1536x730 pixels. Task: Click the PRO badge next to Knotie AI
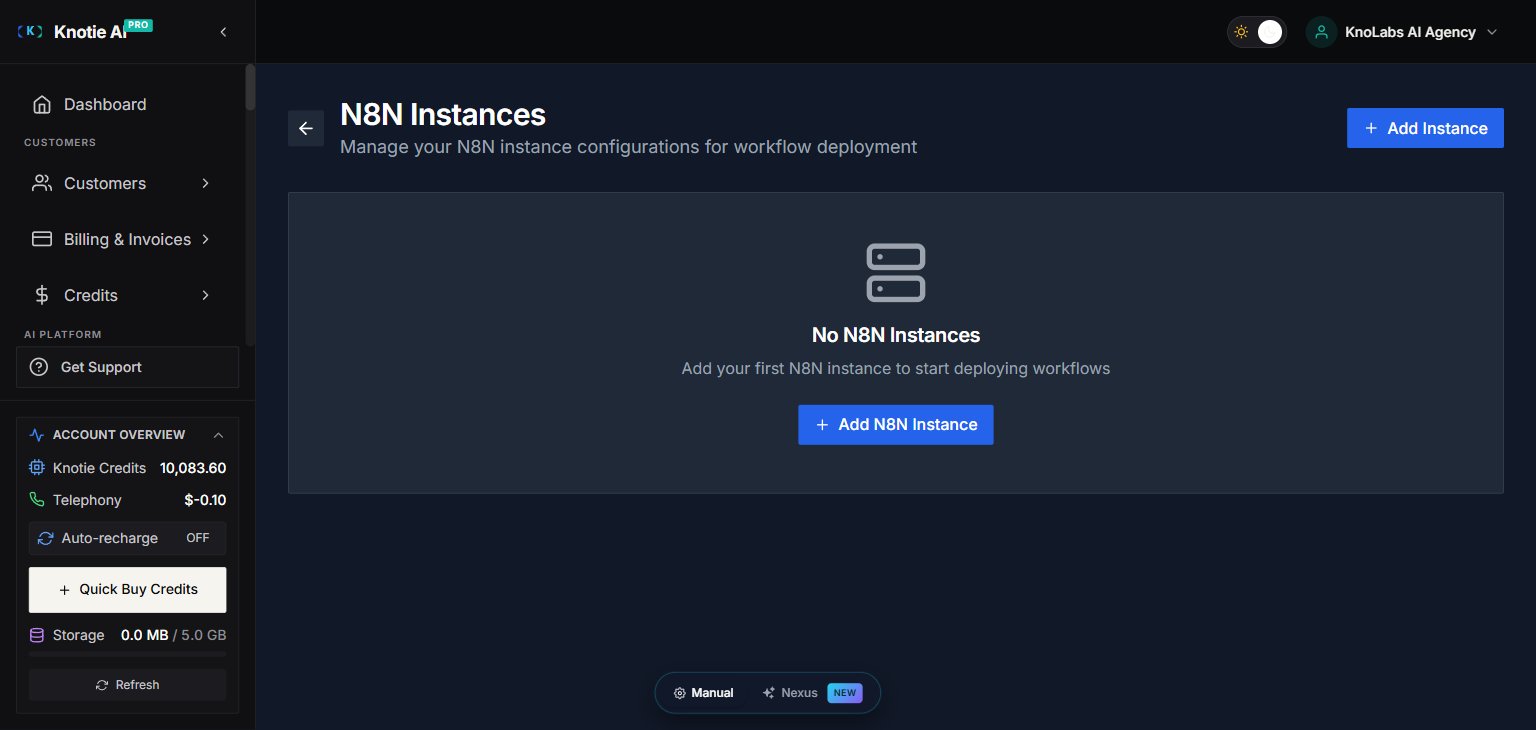(139, 24)
